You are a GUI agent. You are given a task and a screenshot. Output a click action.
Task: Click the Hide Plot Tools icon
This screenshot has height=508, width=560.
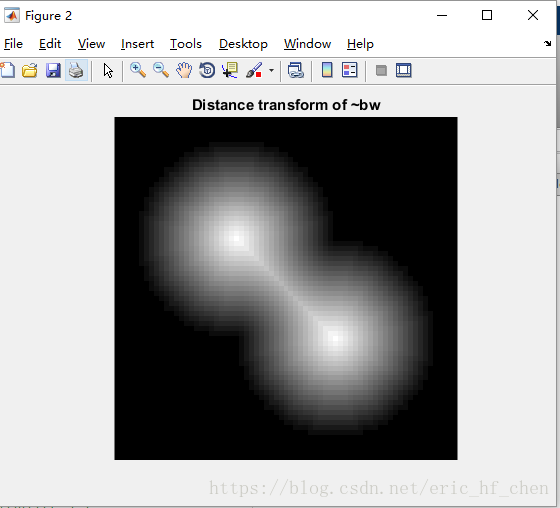pos(381,70)
